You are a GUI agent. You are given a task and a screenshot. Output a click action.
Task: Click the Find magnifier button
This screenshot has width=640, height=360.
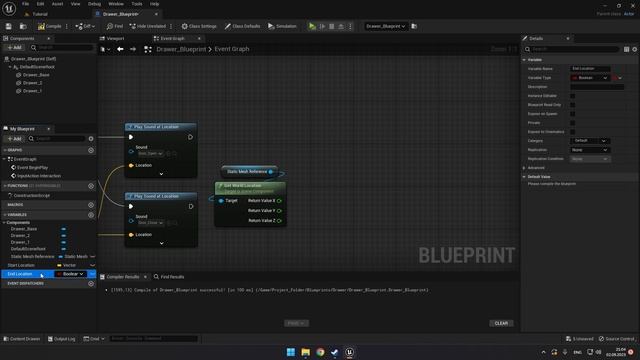click(x=115, y=26)
